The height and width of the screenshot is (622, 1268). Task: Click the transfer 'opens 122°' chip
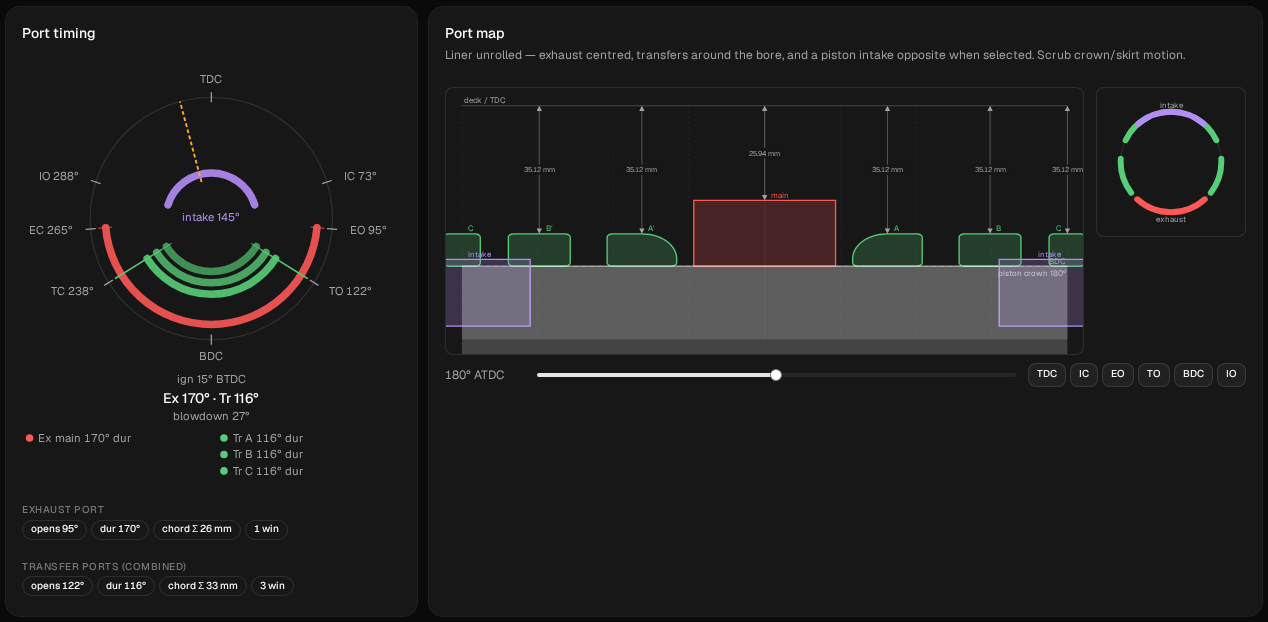tap(58, 586)
